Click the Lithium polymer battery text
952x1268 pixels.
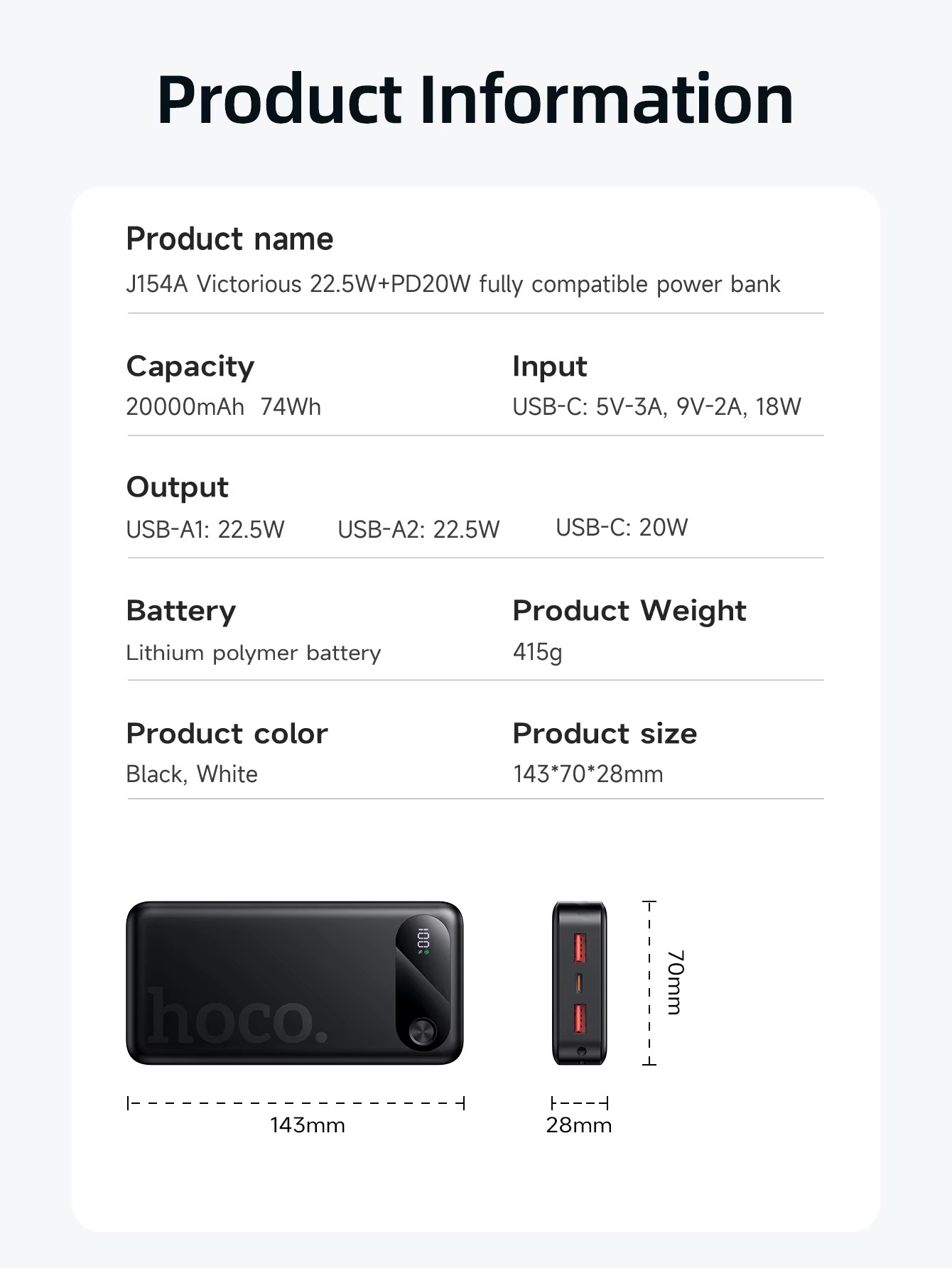point(253,653)
